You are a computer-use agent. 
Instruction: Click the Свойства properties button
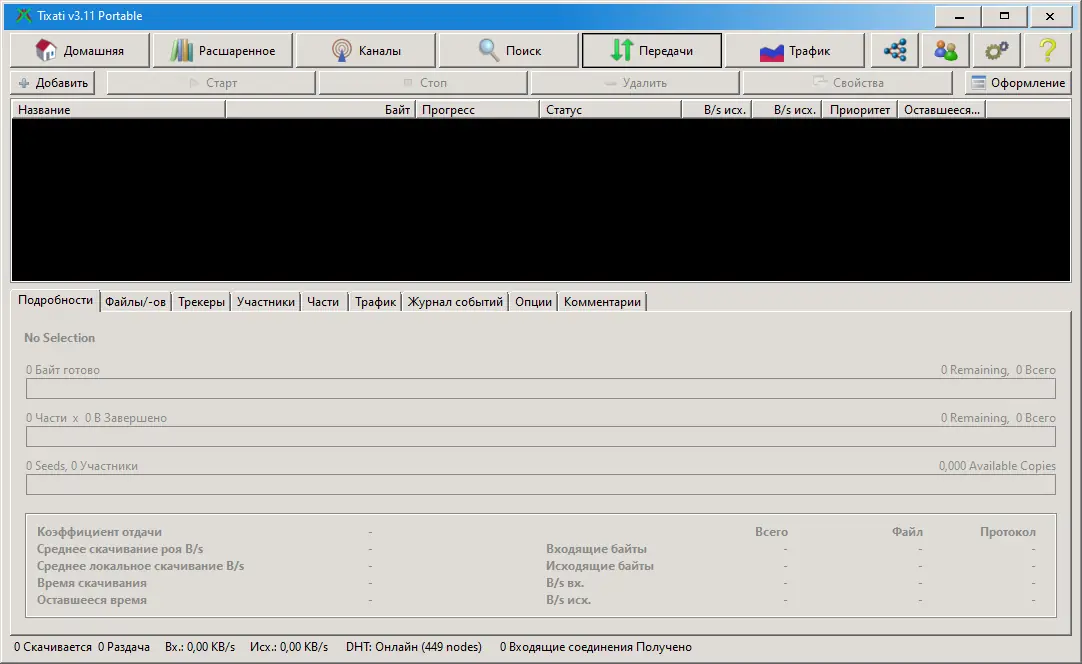[847, 83]
